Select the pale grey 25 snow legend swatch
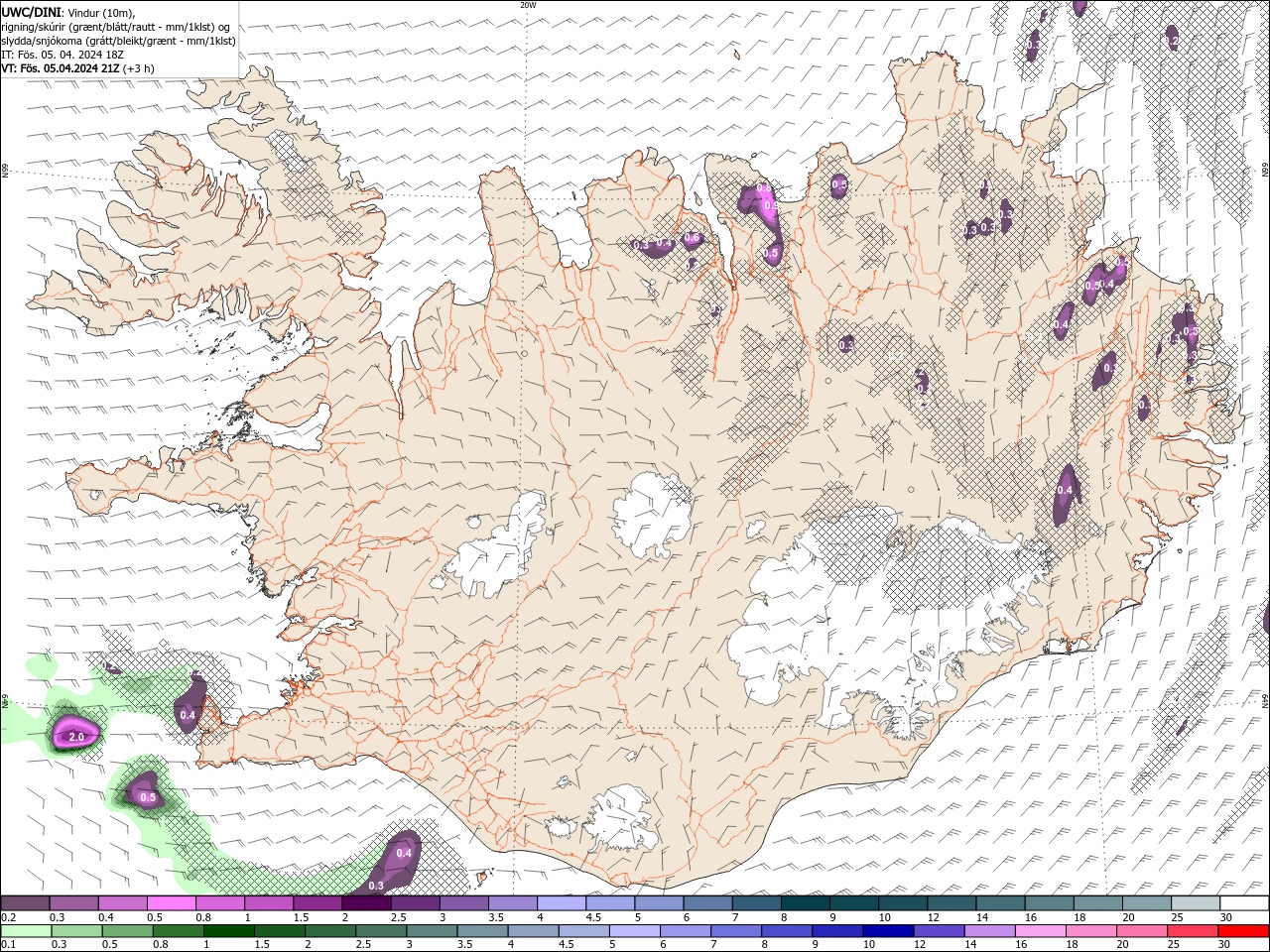This screenshot has width=1270, height=952. (x=1195, y=903)
